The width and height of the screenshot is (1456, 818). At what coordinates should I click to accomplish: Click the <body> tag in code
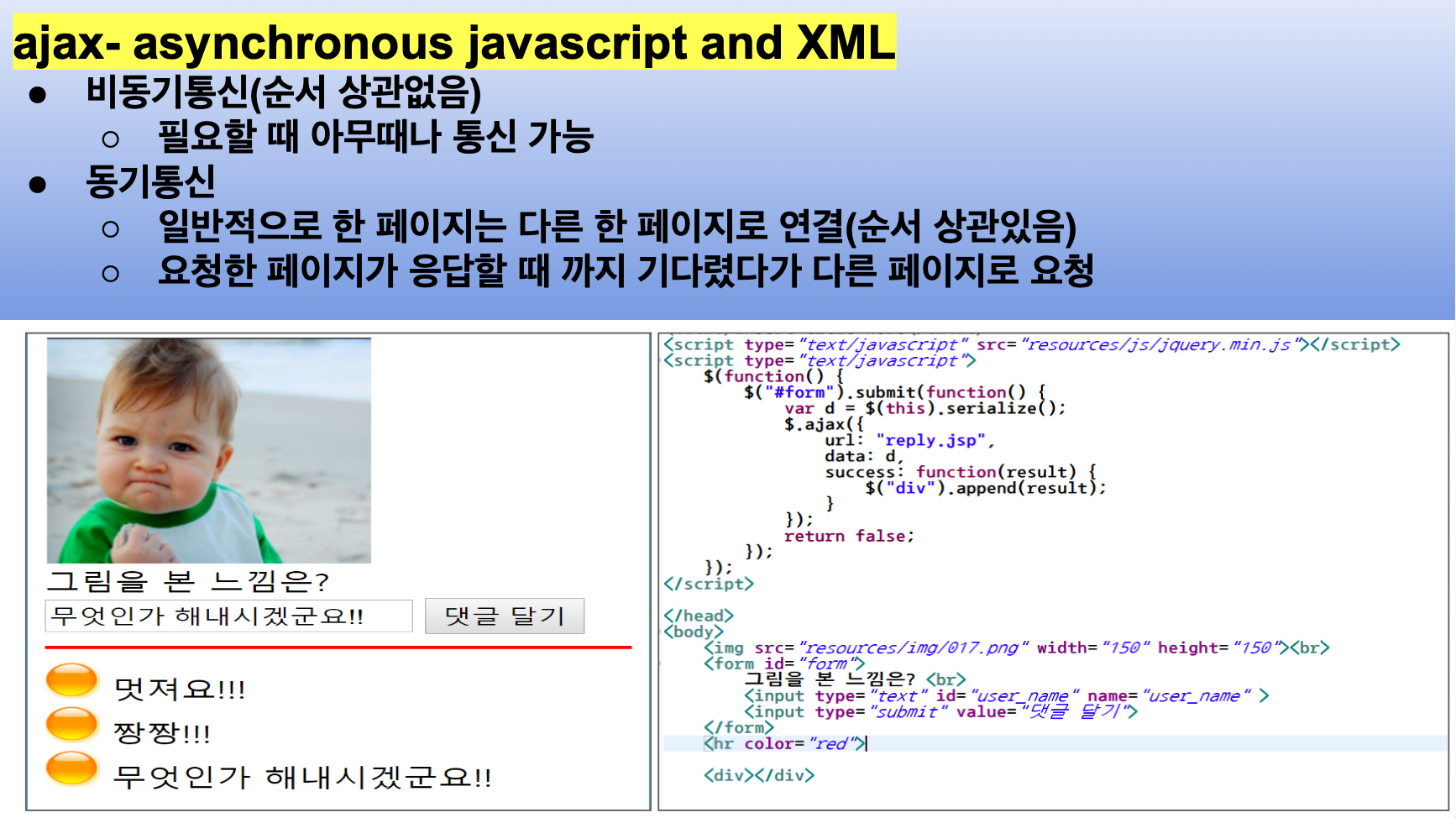tap(694, 632)
